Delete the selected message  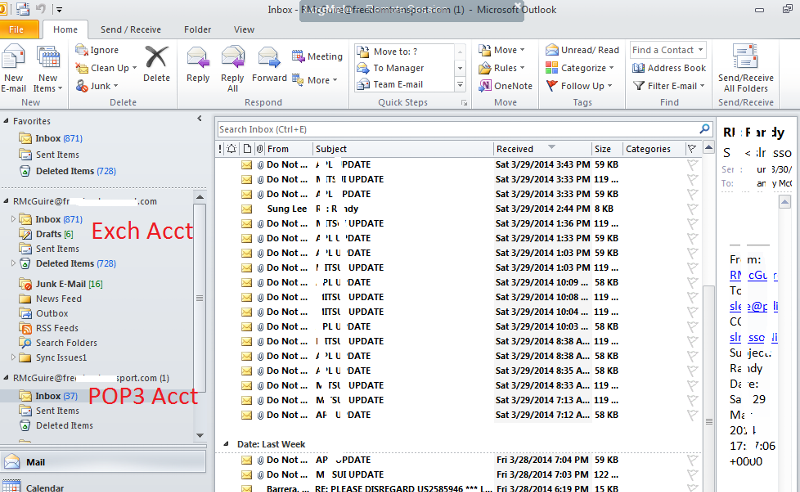tap(156, 64)
